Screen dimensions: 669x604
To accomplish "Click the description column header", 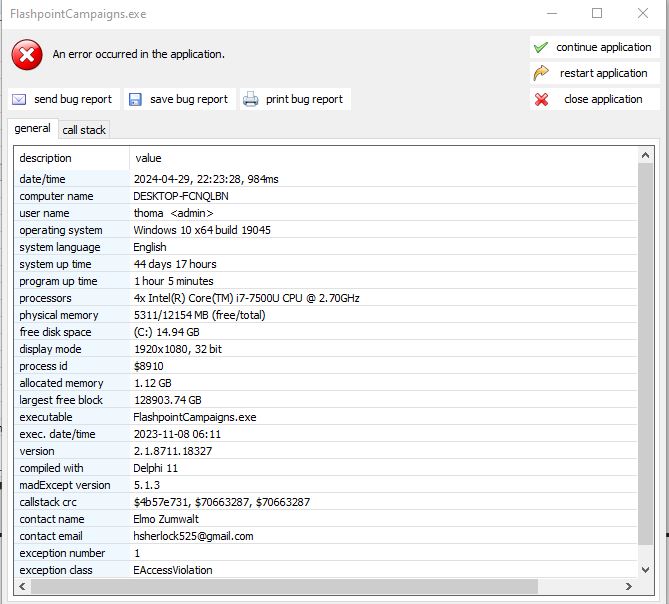I will coord(72,158).
